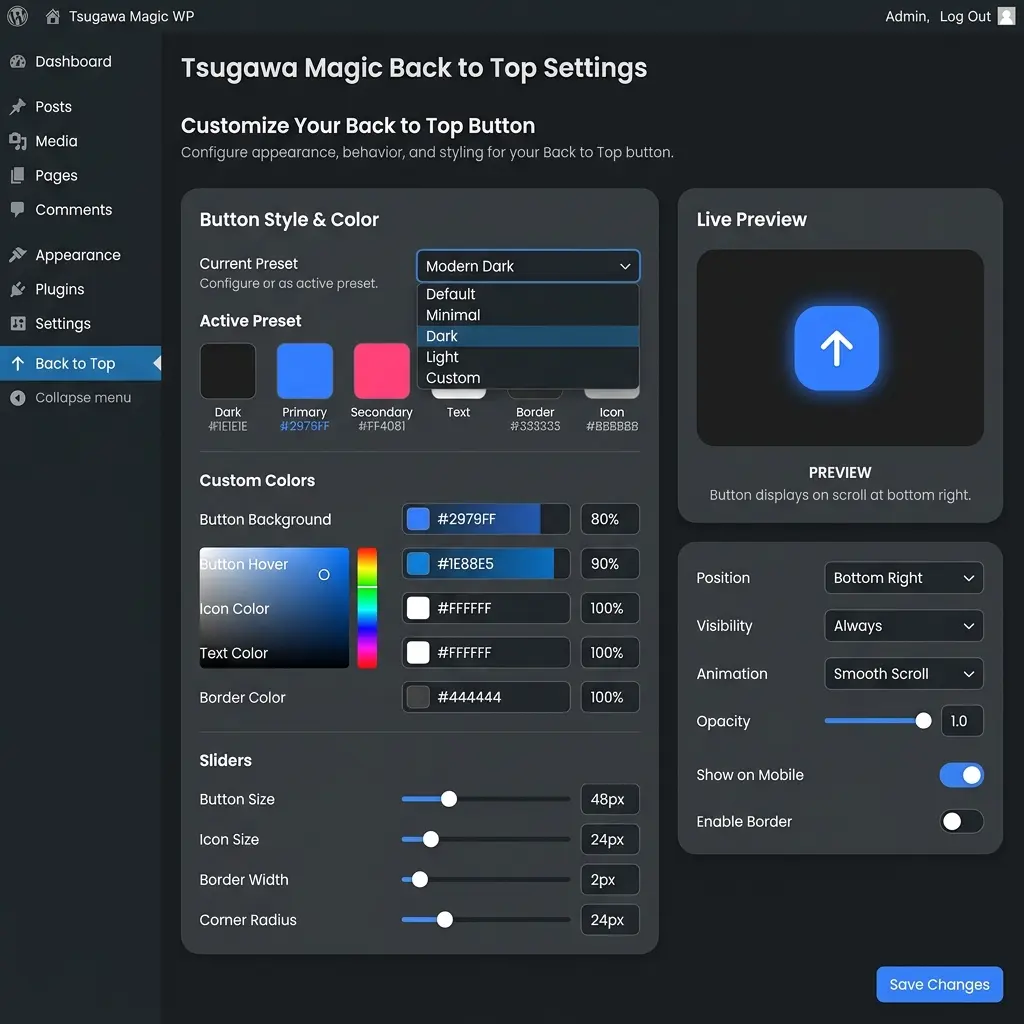Toggle Enable Border switch
This screenshot has width=1024, height=1024.
point(961,822)
